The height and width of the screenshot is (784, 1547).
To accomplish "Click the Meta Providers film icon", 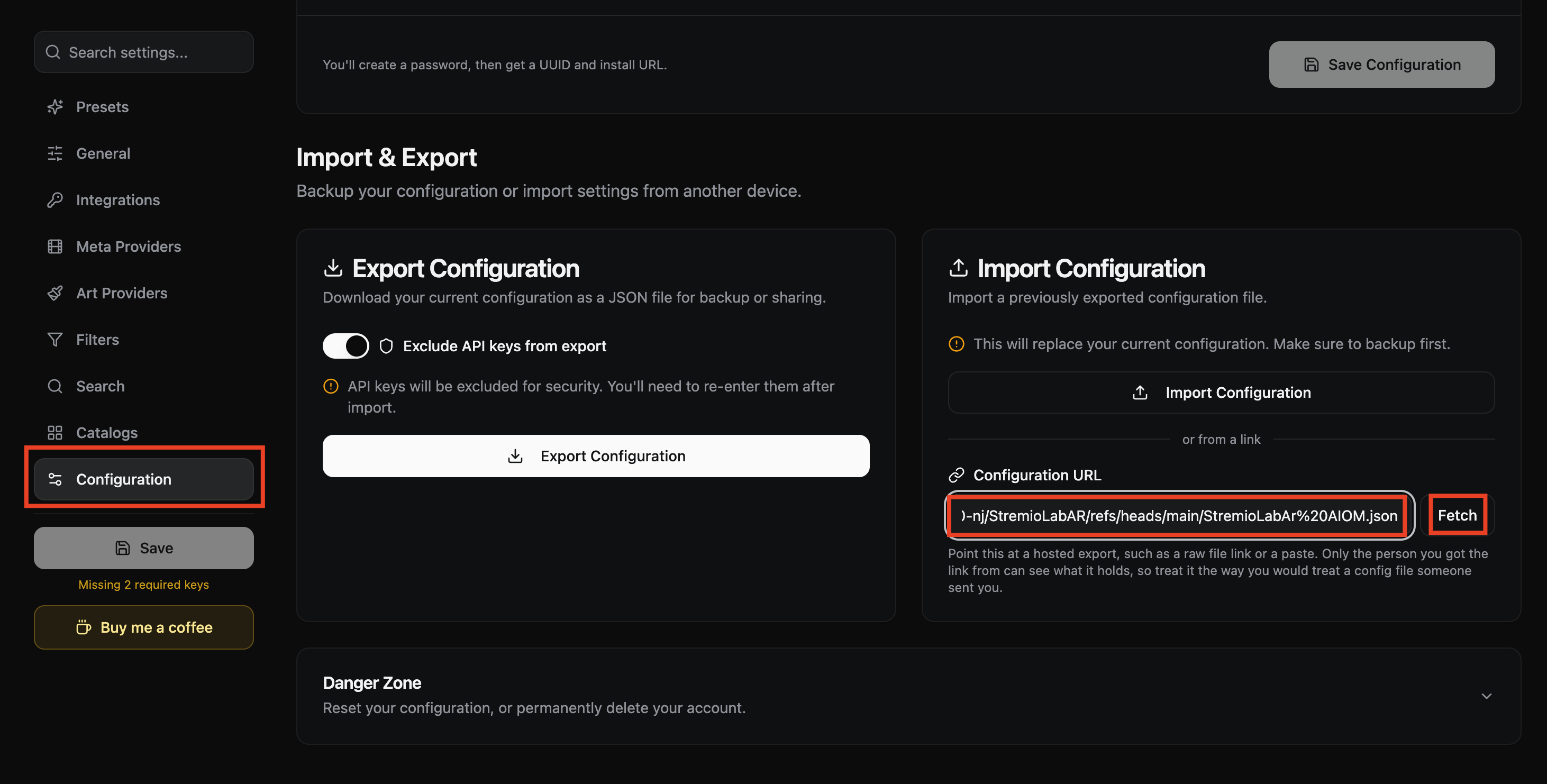I will tap(54, 247).
